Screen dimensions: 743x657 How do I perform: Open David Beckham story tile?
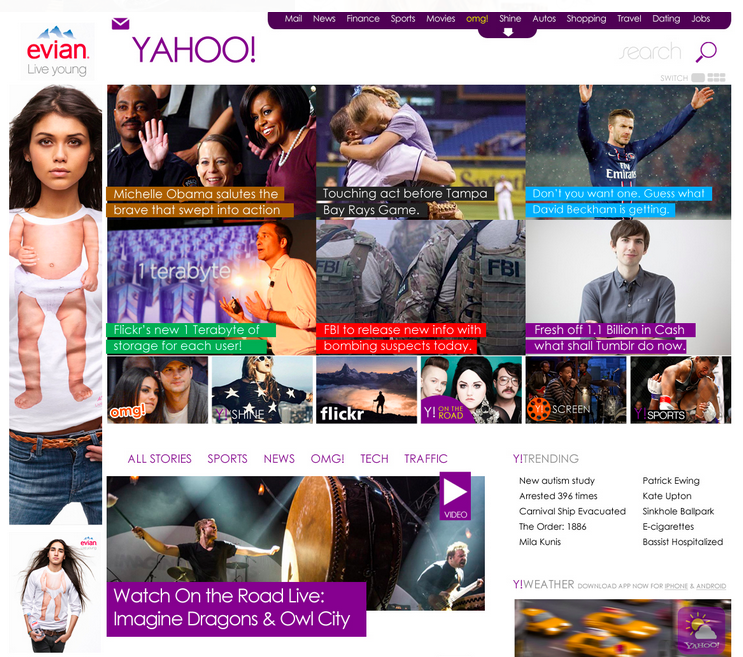628,152
